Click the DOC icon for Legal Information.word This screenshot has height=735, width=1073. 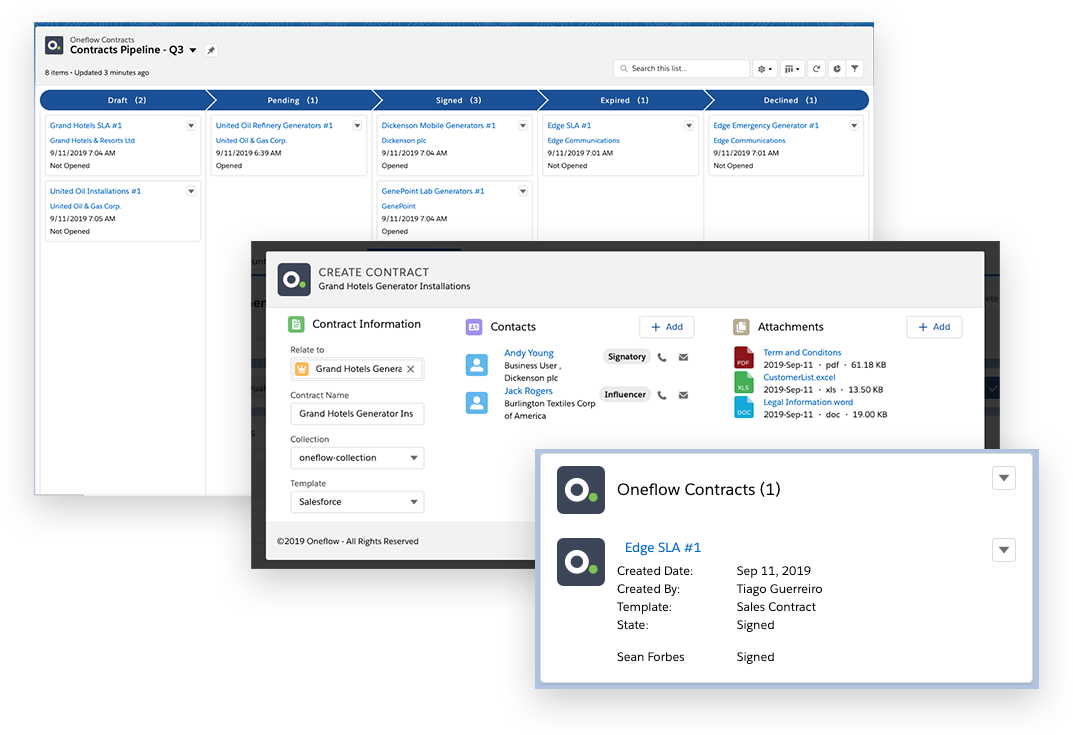pyautogui.click(x=742, y=405)
